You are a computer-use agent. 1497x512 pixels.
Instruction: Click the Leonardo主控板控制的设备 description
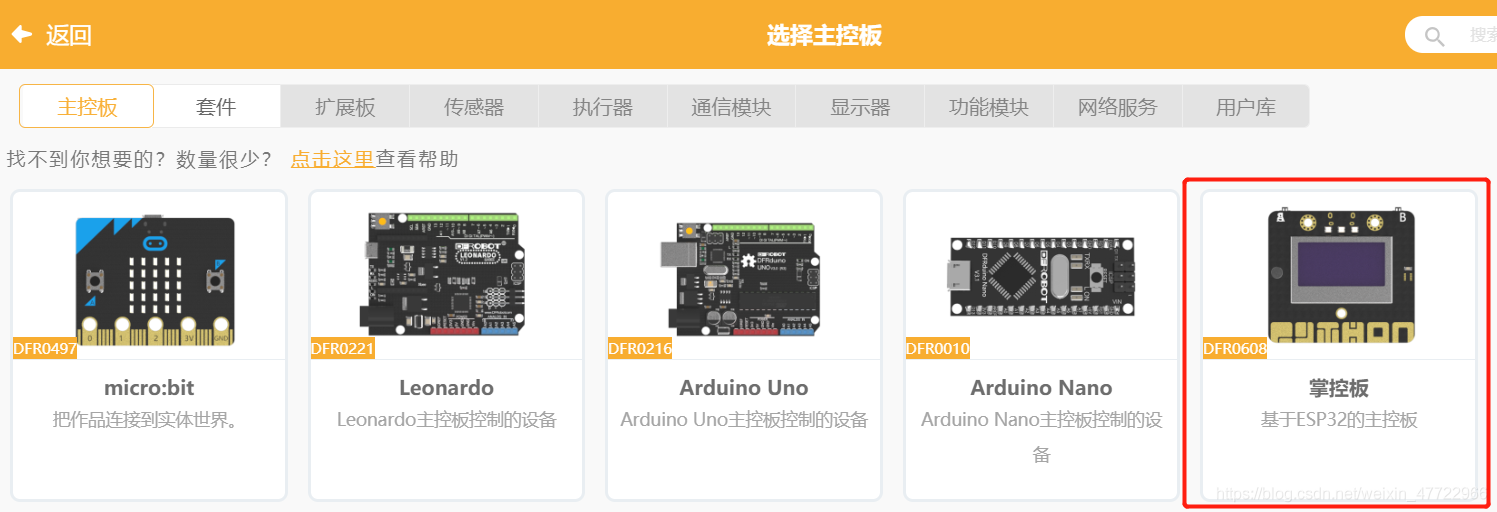[446, 420]
